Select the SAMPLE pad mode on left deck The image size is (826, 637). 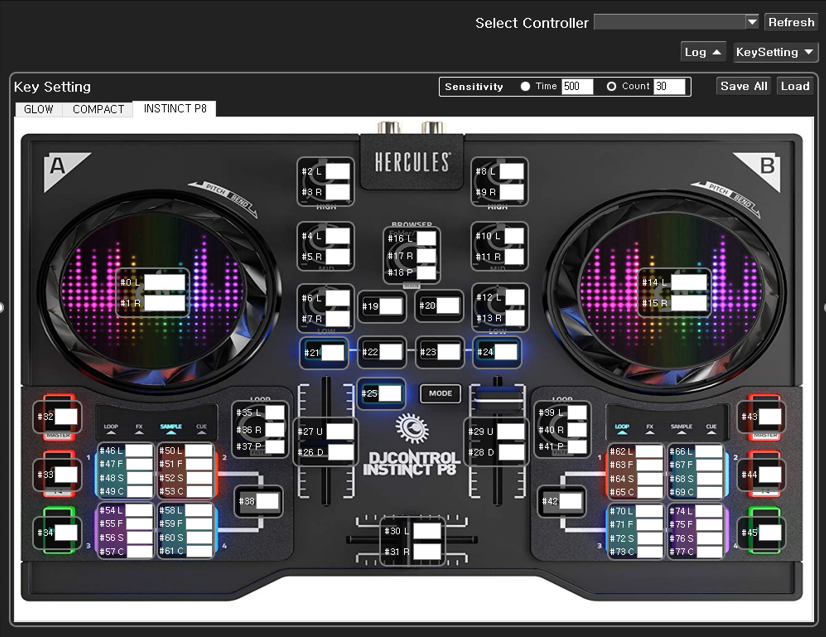pos(170,427)
